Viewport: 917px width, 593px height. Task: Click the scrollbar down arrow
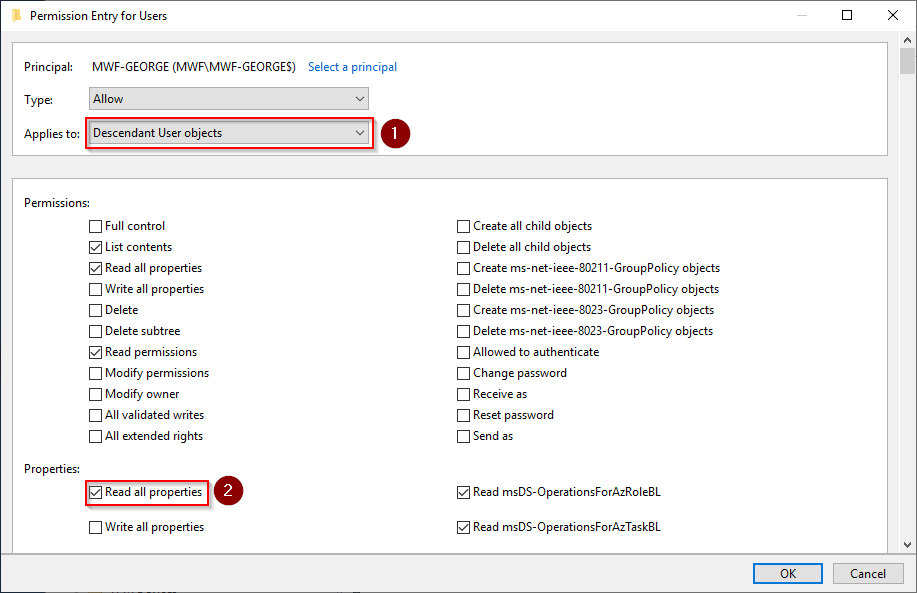(907, 544)
